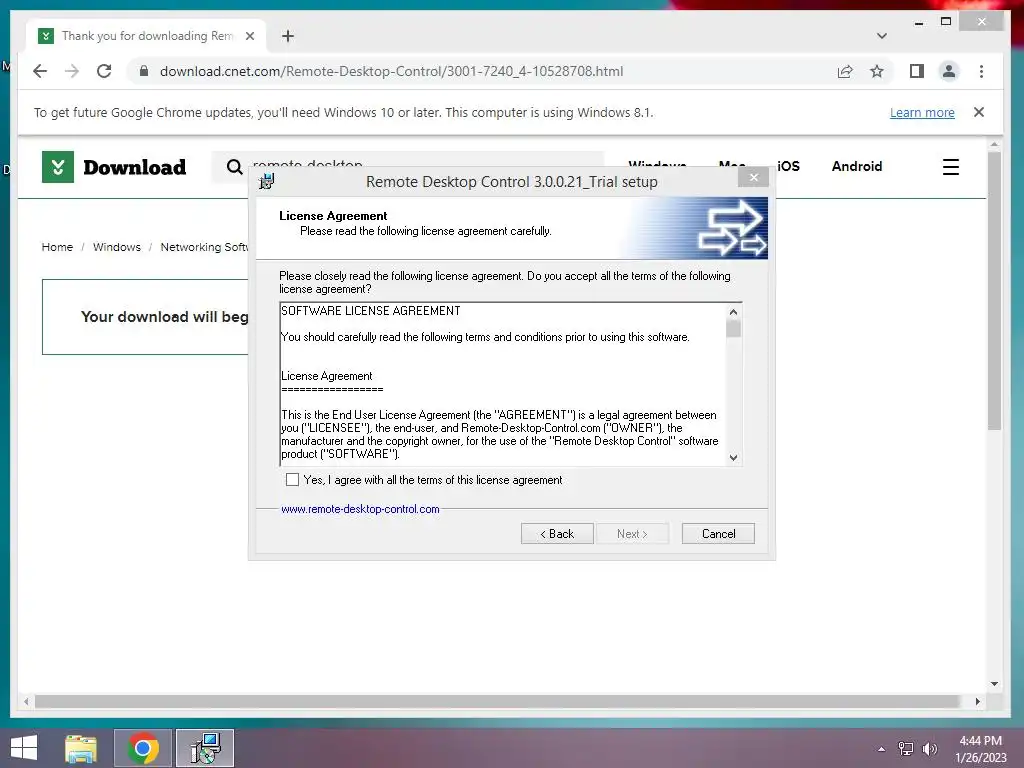Open volume control tray icon

tap(930, 749)
